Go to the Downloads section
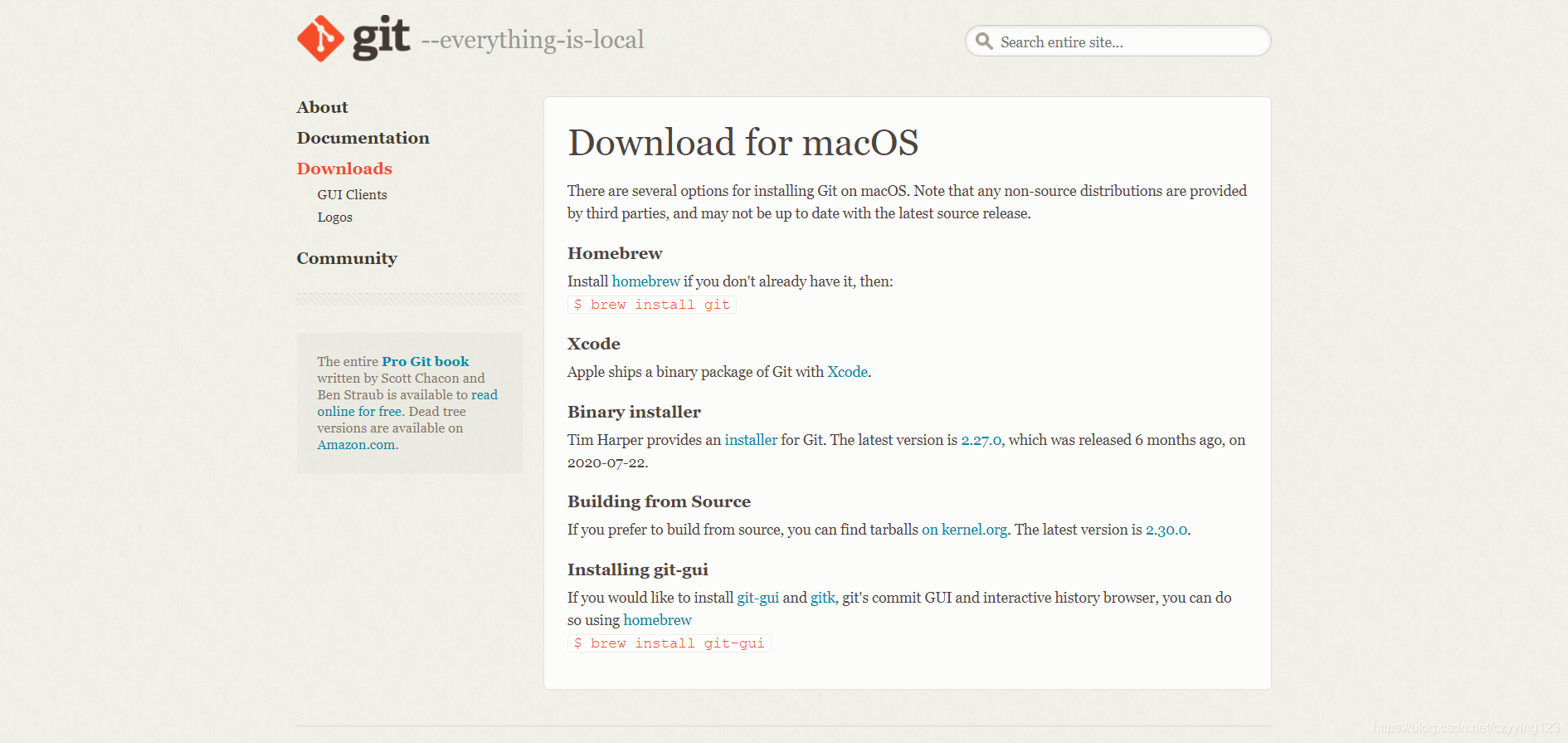The width and height of the screenshot is (1568, 743). (344, 169)
